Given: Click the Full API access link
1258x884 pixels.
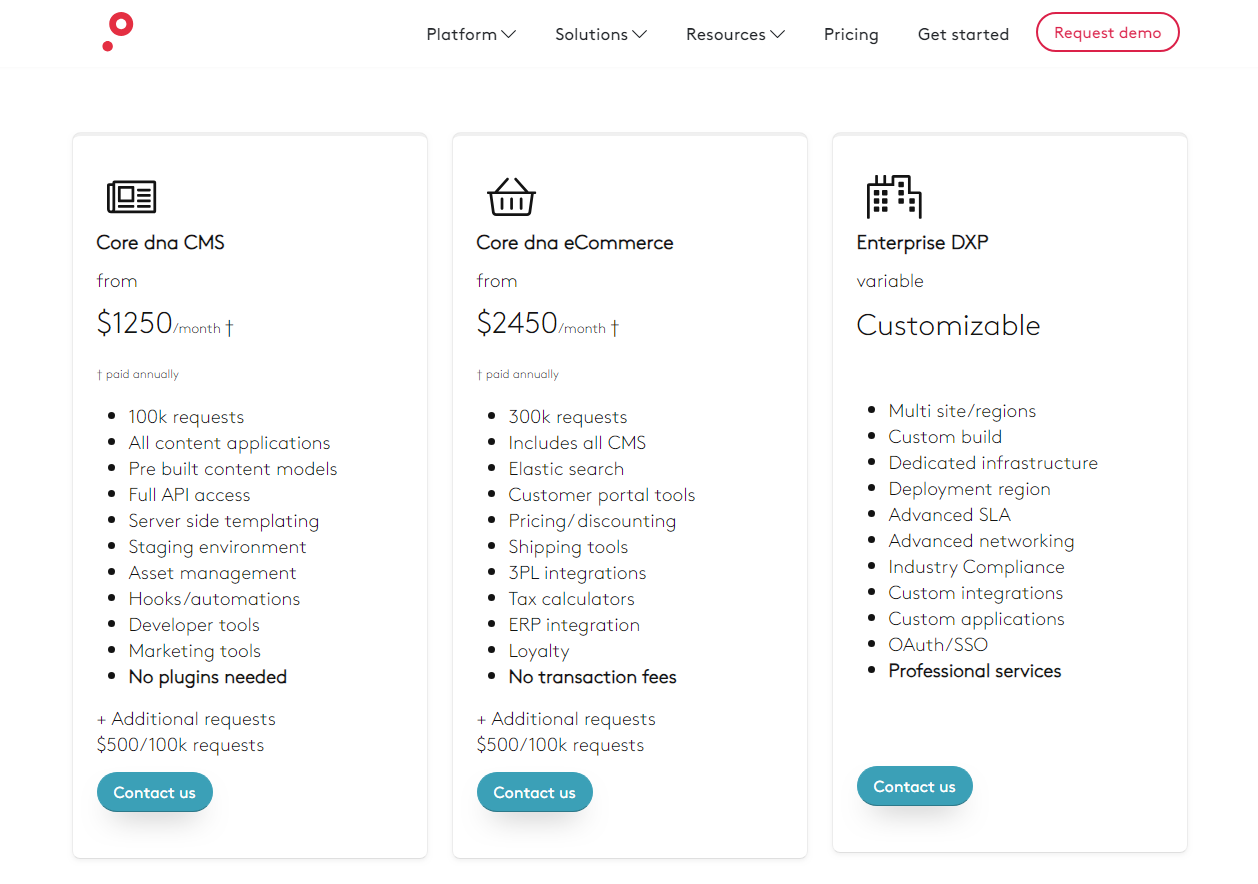Looking at the screenshot, I should (189, 494).
